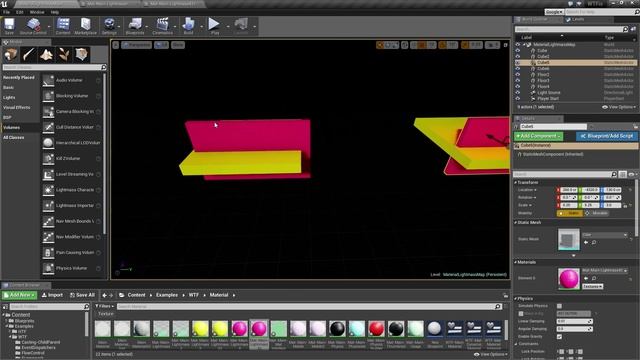This screenshot has height=360, width=640.
Task: Open the Build options dropdown arrow
Action: click(201, 26)
